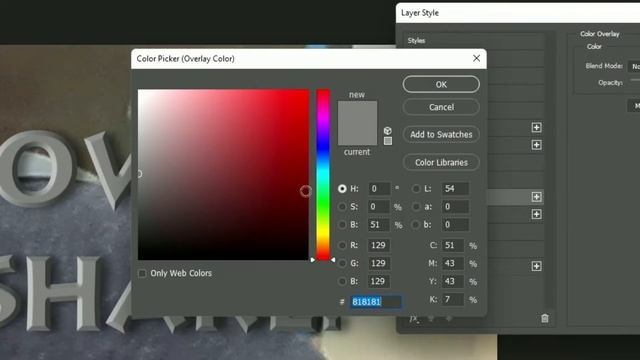640x360 pixels.
Task: Click plus icon on the highlighted style row
Action: (536, 197)
